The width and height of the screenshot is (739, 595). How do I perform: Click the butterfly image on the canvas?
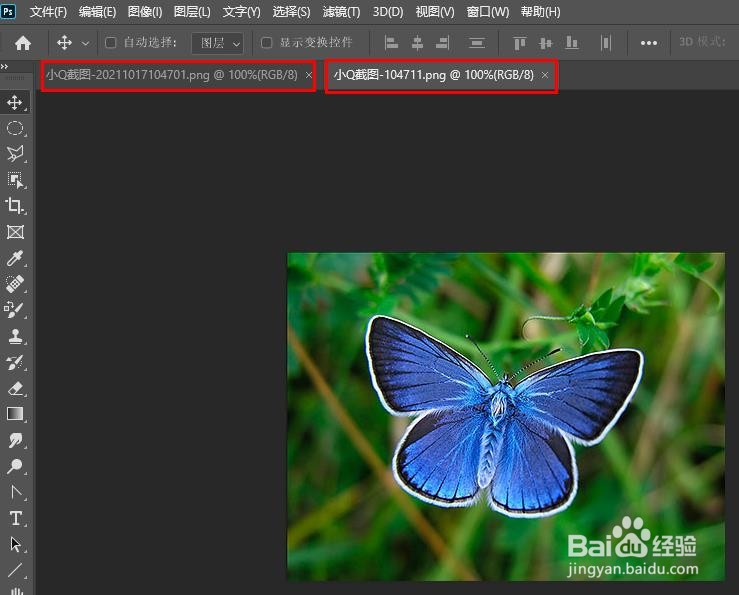click(x=506, y=416)
